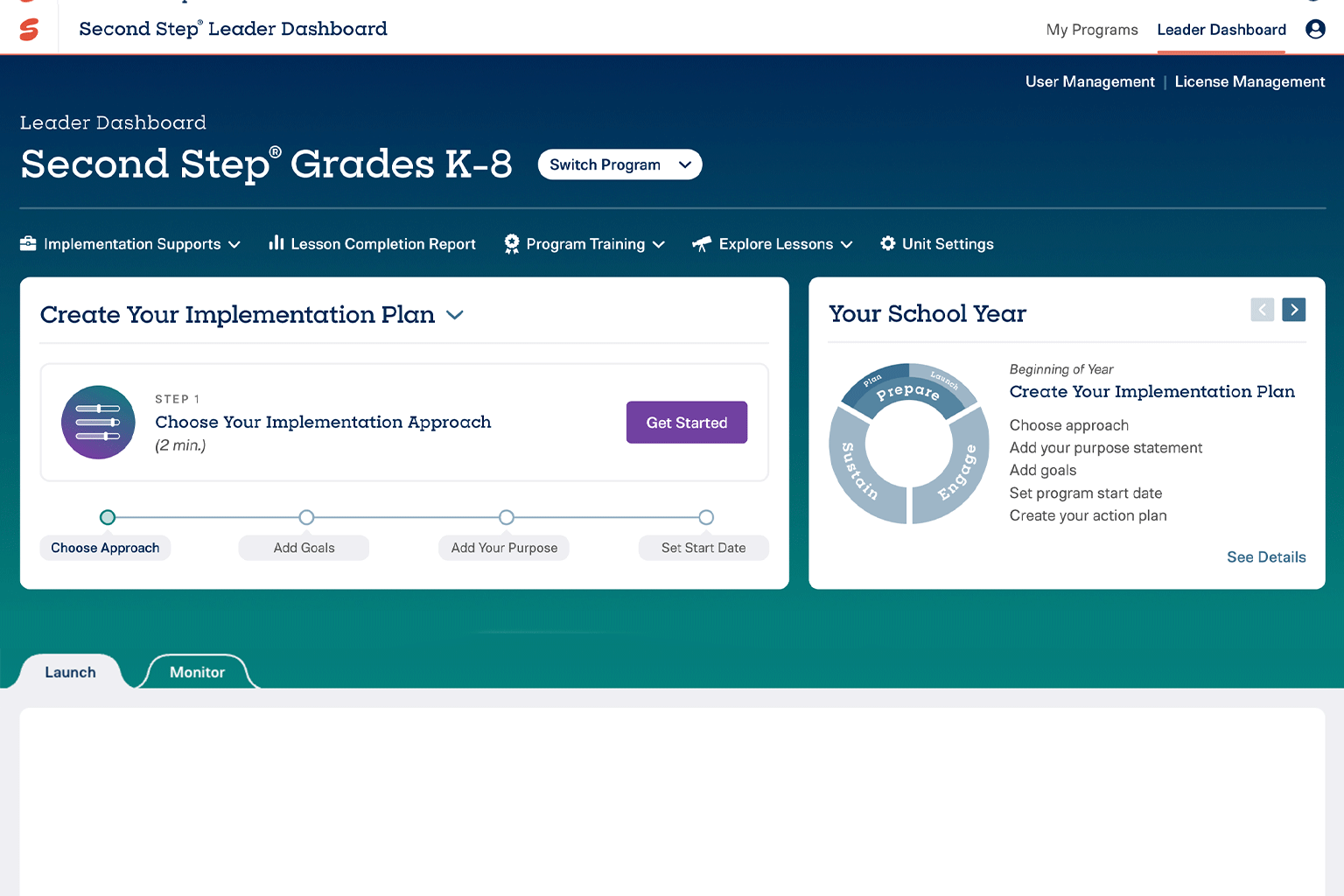Open the user account profile icon

[x=1315, y=29]
